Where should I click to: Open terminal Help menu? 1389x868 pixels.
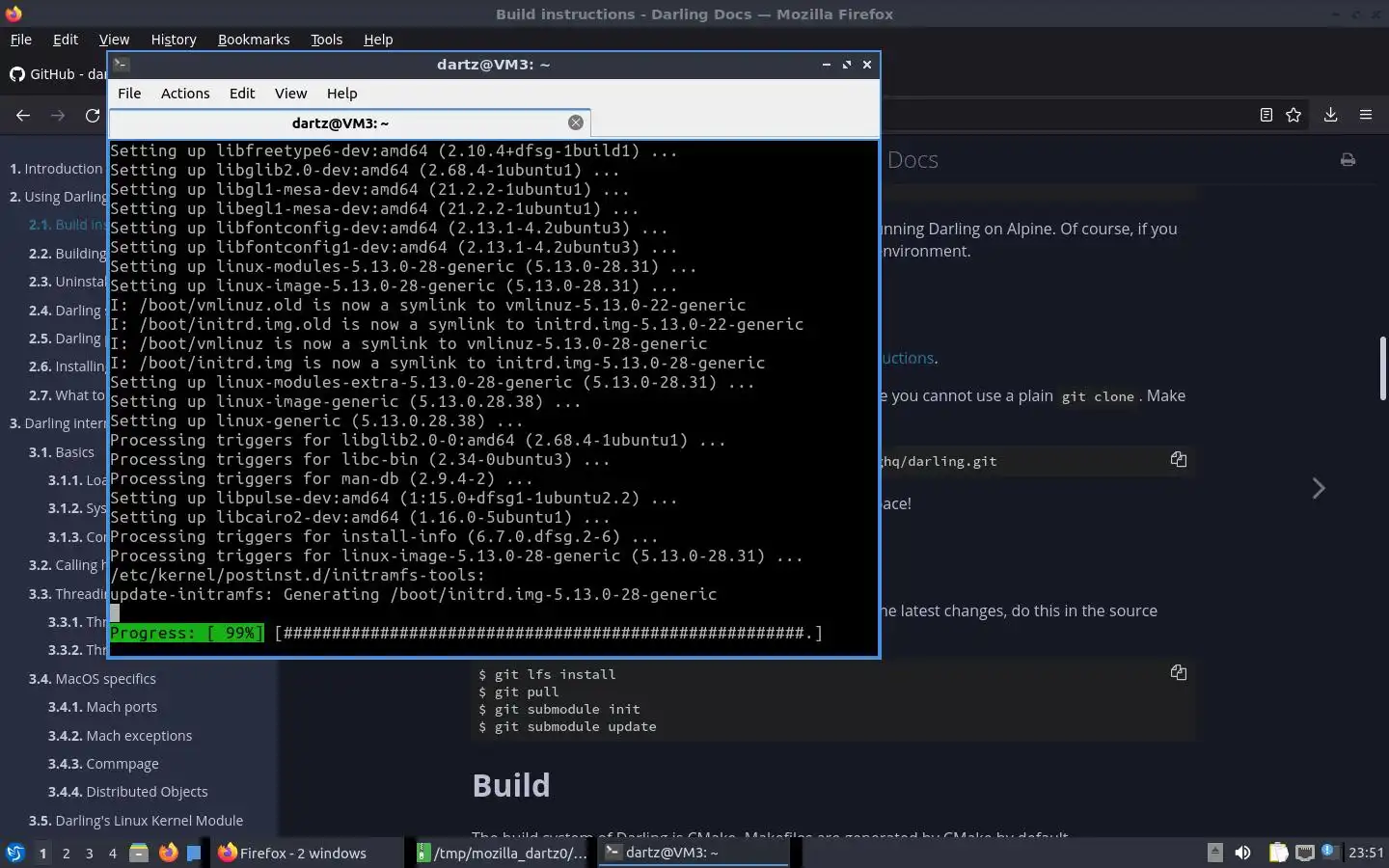click(341, 94)
